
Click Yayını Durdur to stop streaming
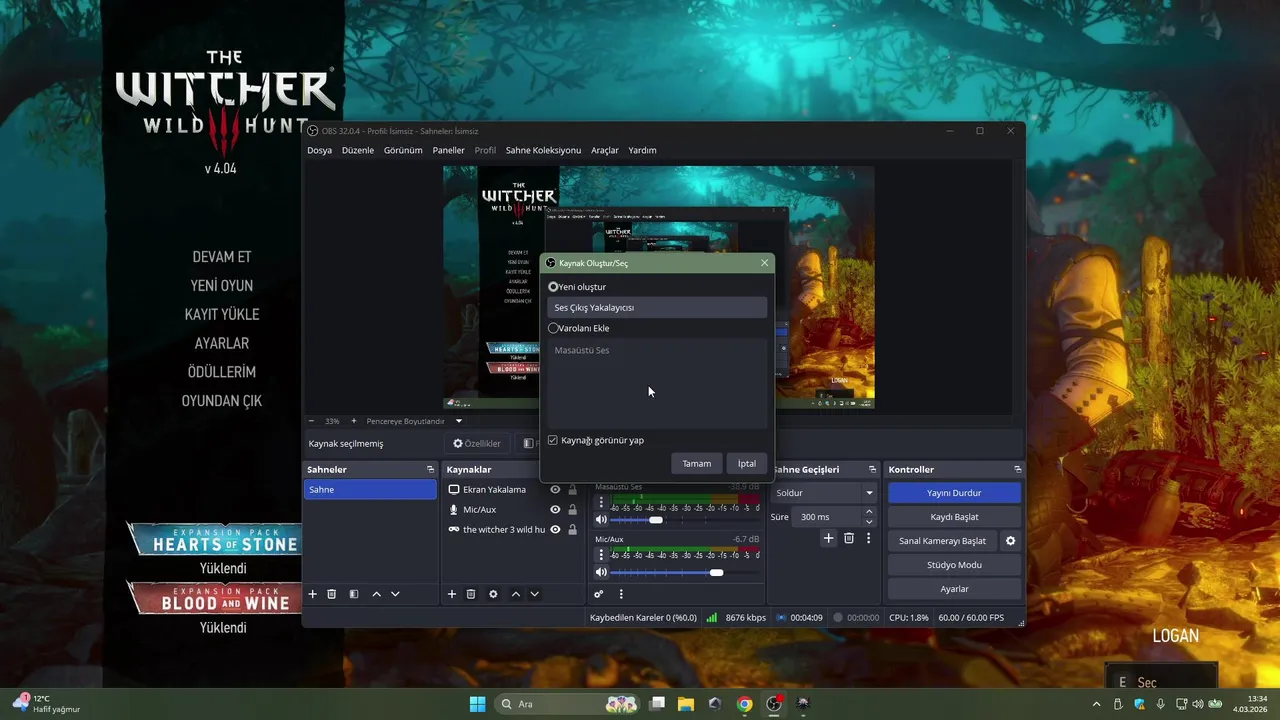954,493
